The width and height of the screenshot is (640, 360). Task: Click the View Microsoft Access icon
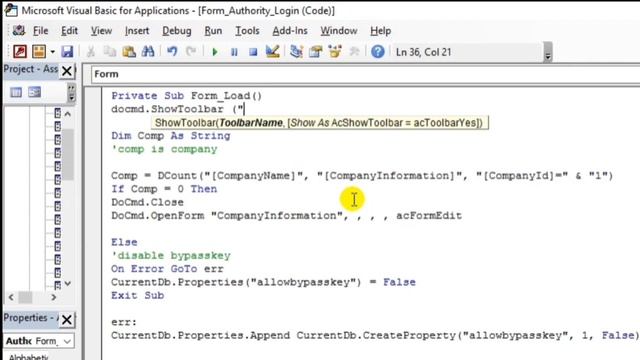coord(20,52)
